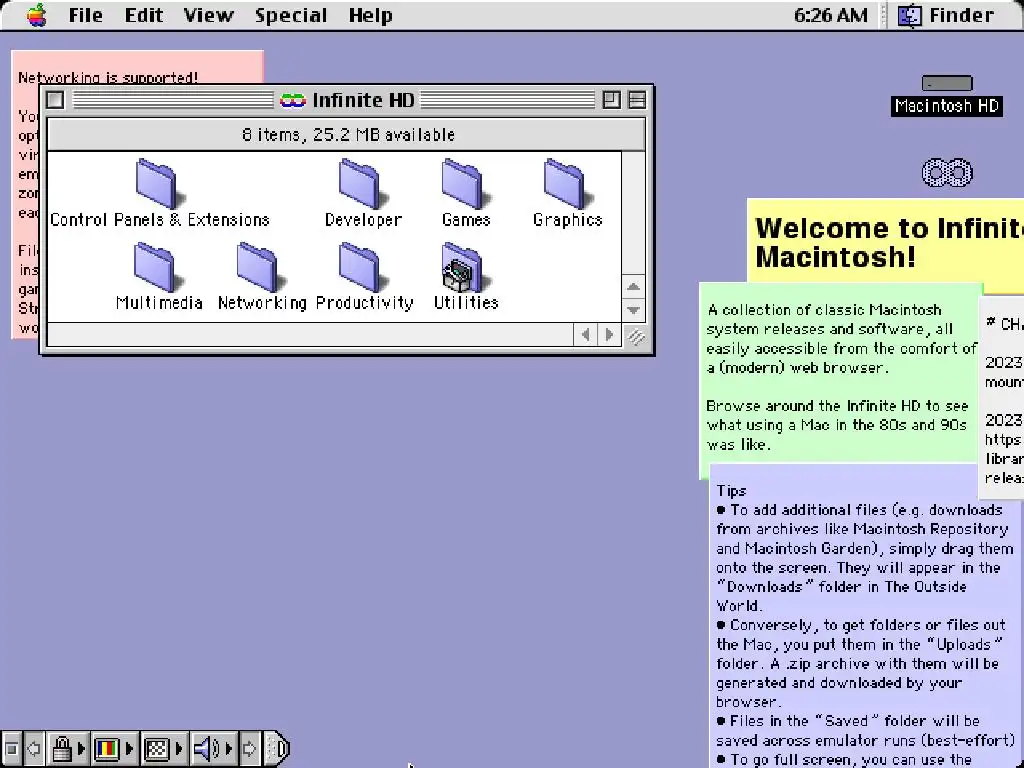
Task: Click the Control Strip right scroll arrow
Action: [249, 748]
